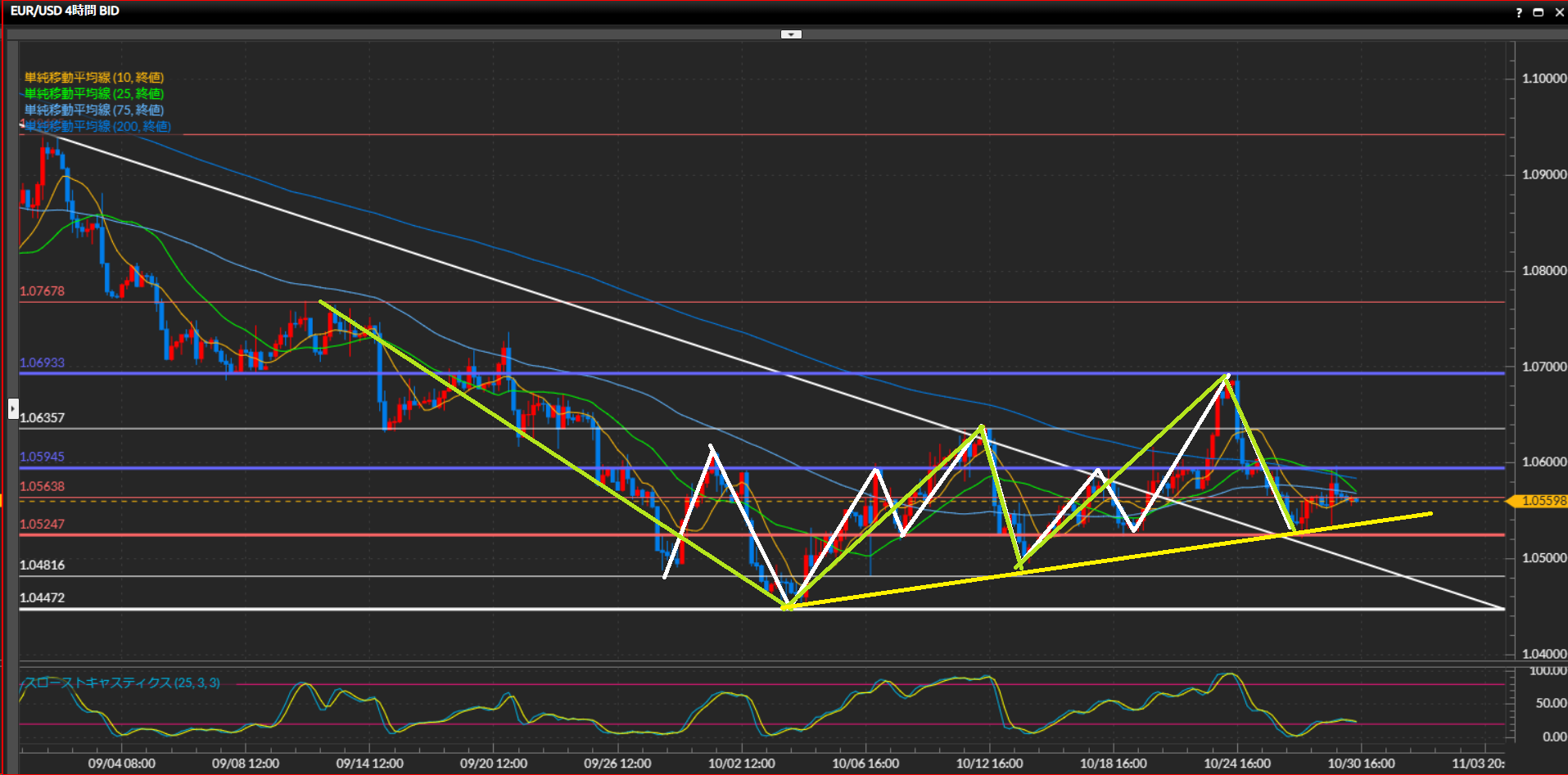
Task: Close the EUR/USD chart panel
Action: 1559,12
